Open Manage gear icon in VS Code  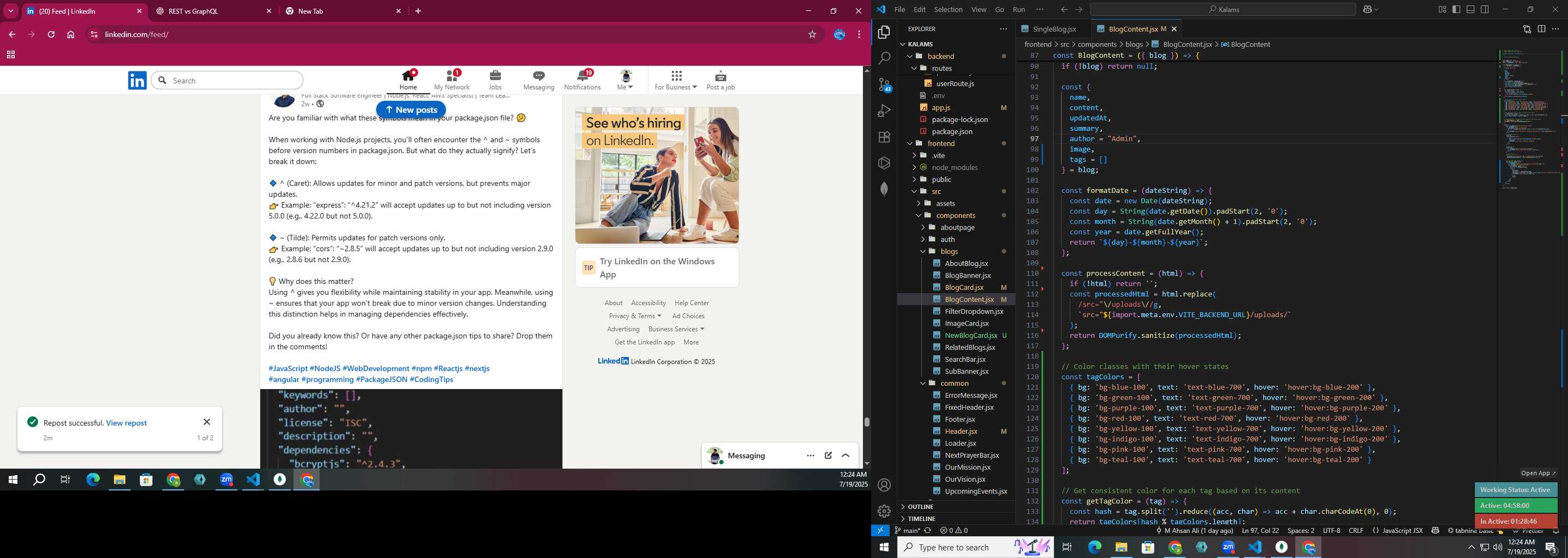tap(884, 511)
